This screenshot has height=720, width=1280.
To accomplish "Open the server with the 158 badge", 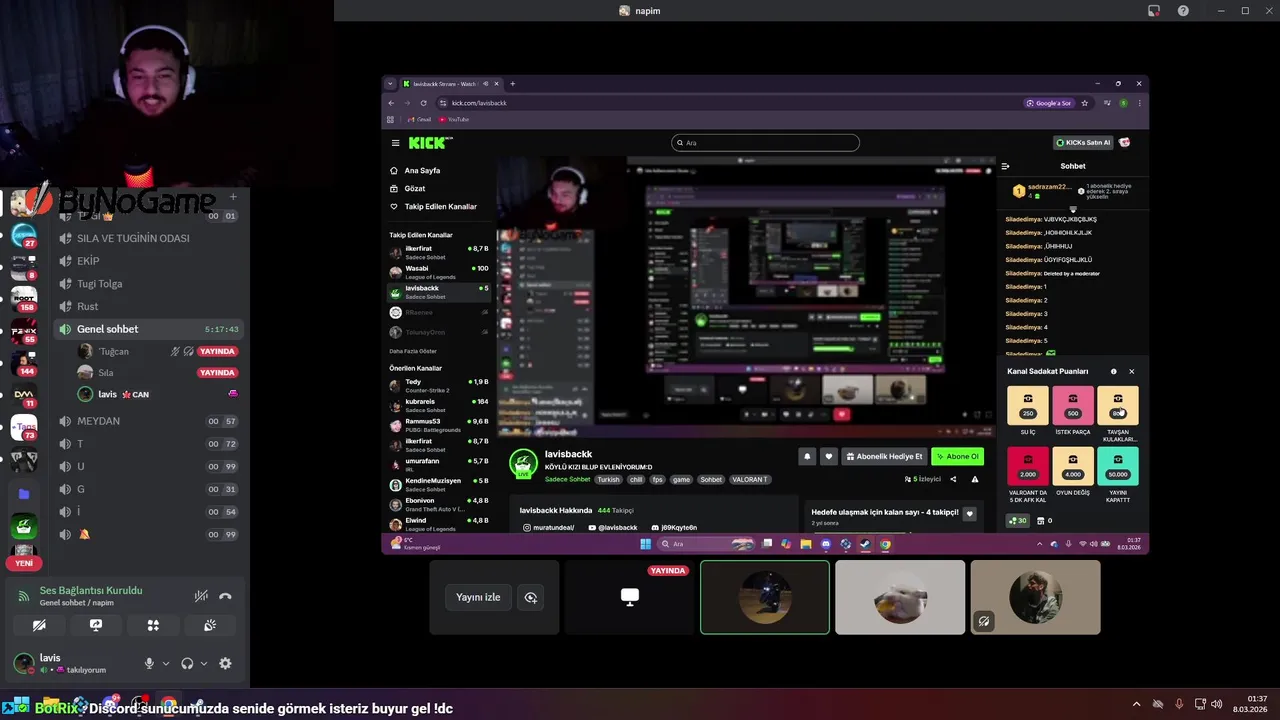I will pos(24,299).
